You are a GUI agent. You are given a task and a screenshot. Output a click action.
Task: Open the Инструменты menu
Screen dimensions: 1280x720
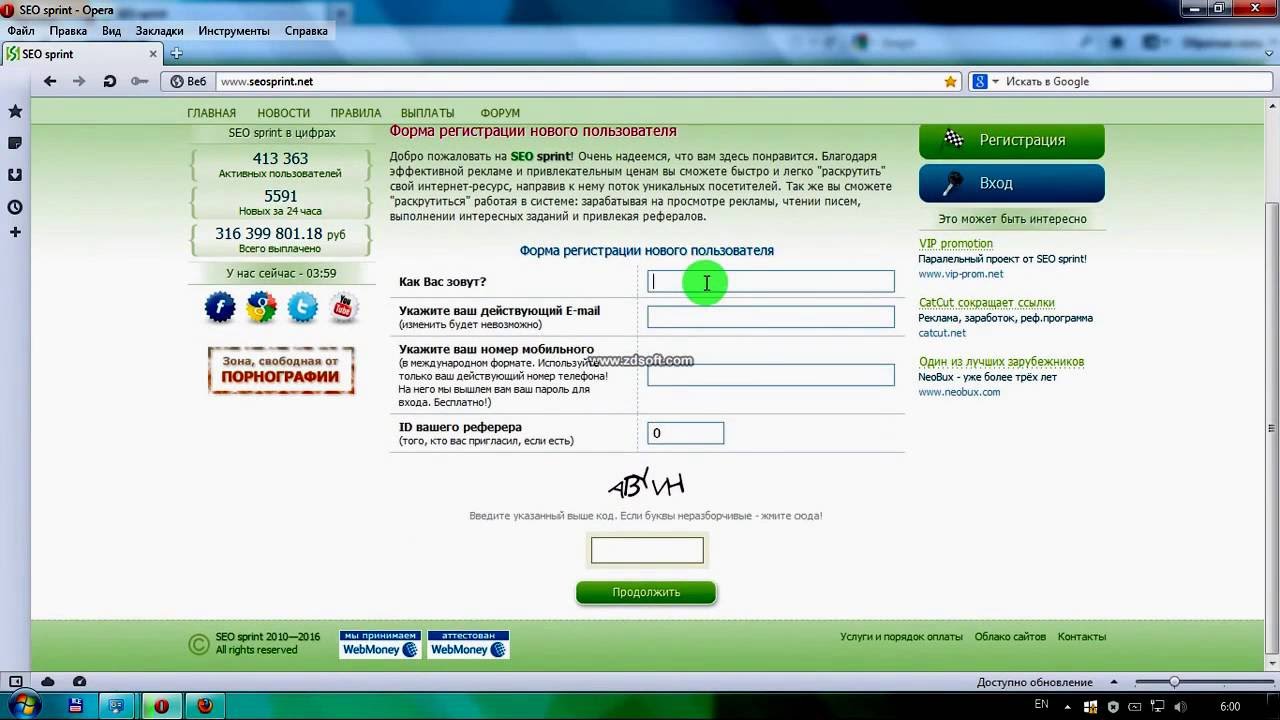pos(234,31)
